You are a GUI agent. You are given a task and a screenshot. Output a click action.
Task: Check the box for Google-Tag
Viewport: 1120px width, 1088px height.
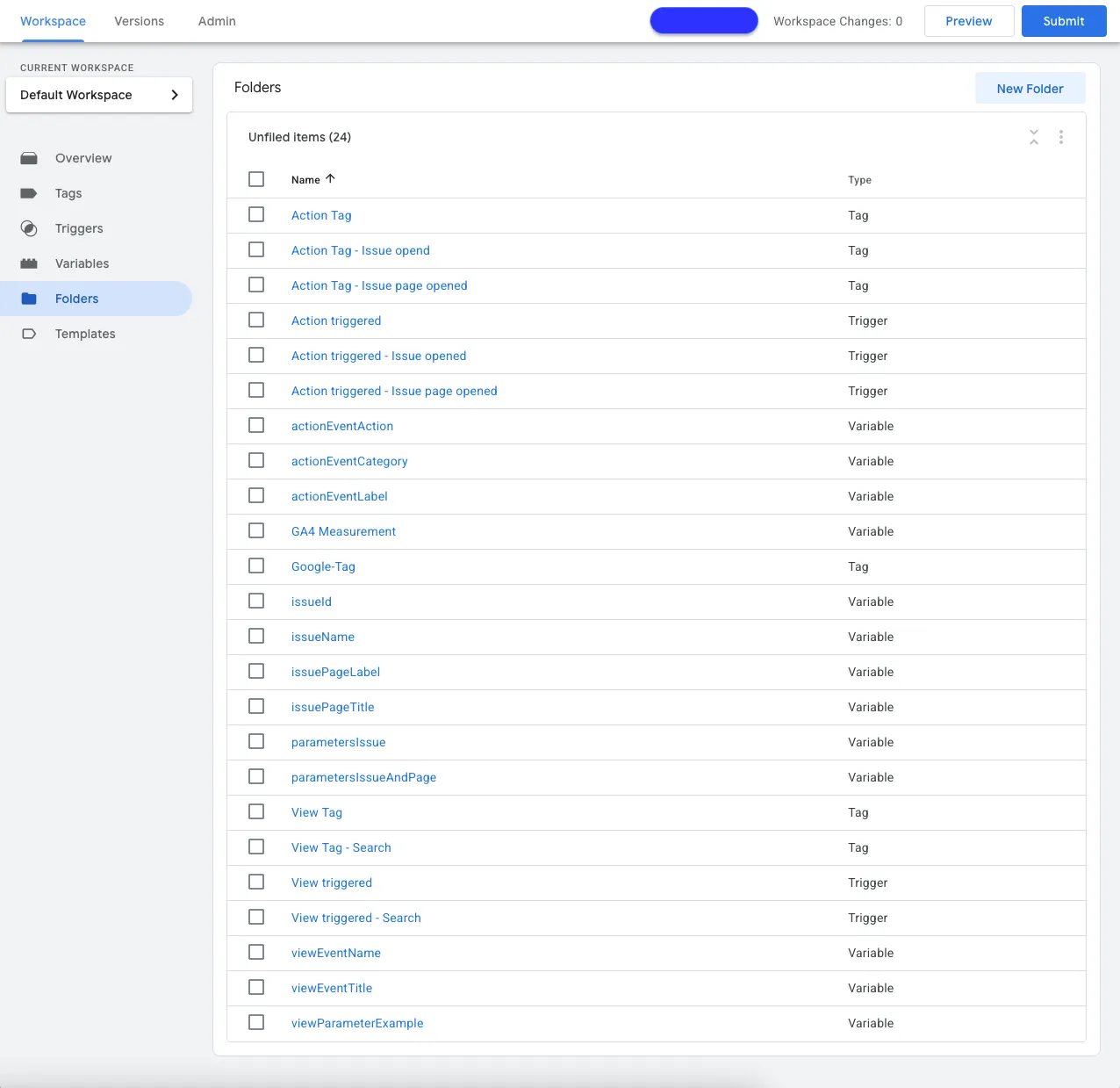point(256,566)
